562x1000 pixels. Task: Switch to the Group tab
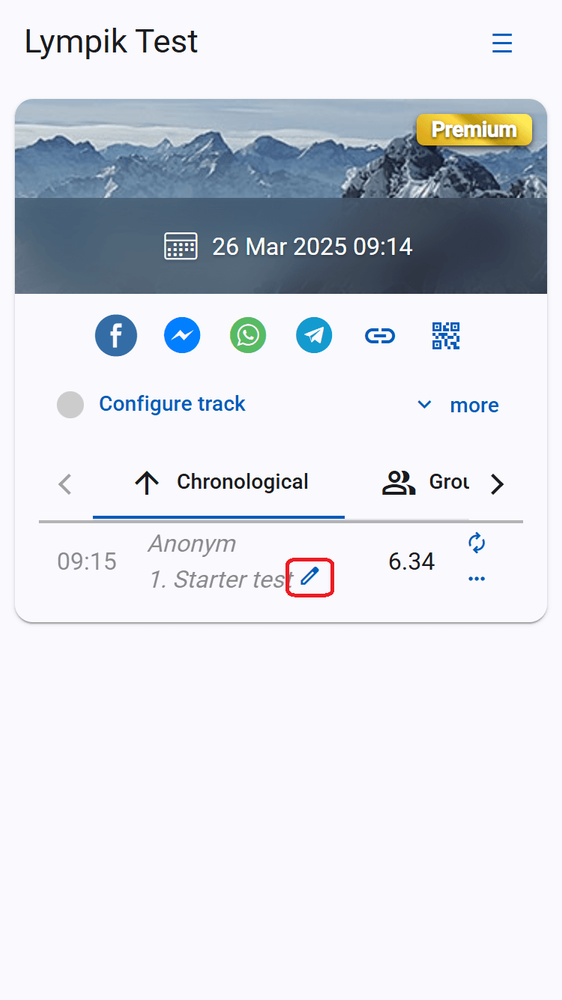coord(425,483)
